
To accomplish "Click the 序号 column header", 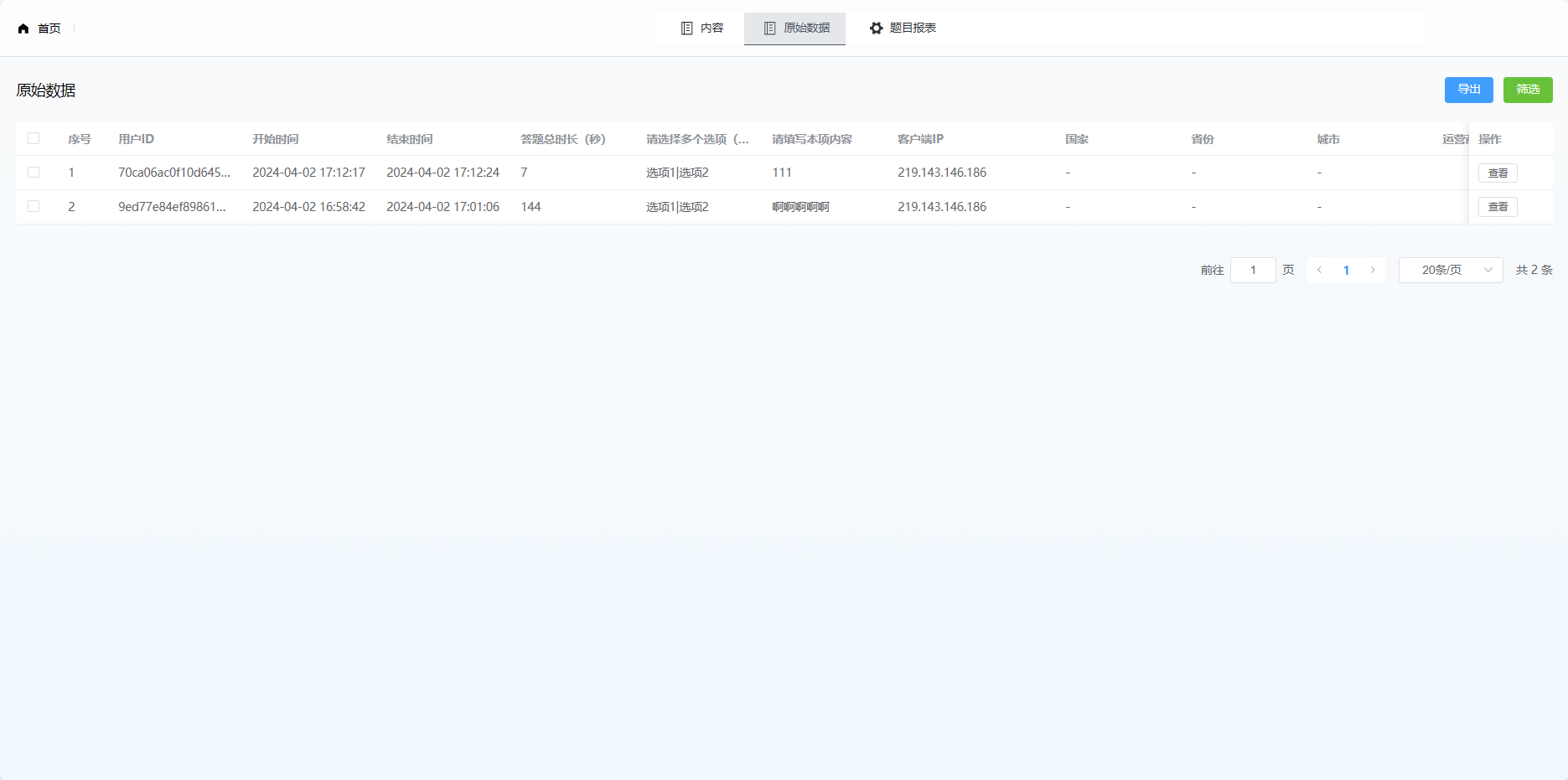I will pos(80,139).
